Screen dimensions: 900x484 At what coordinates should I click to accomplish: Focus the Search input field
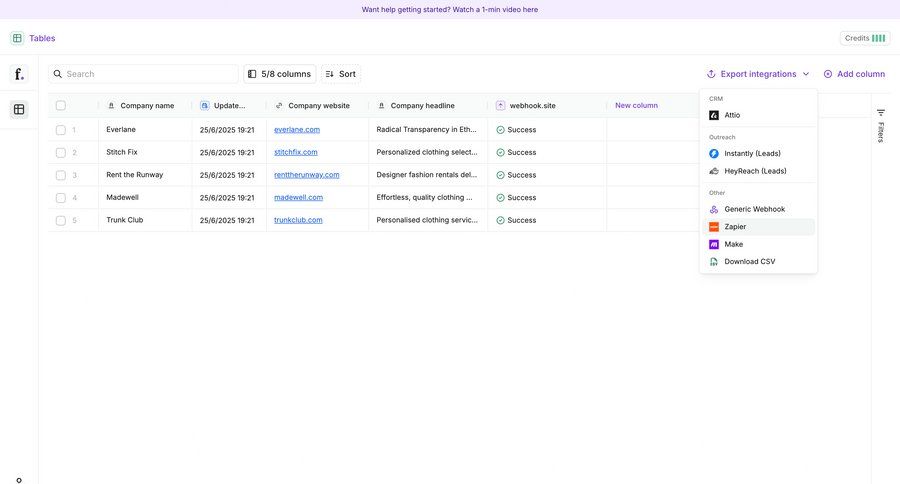point(143,74)
